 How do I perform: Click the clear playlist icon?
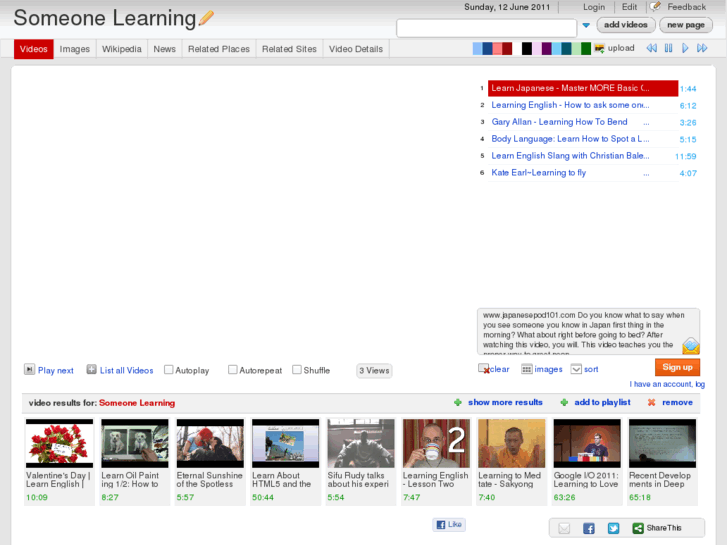(484, 369)
